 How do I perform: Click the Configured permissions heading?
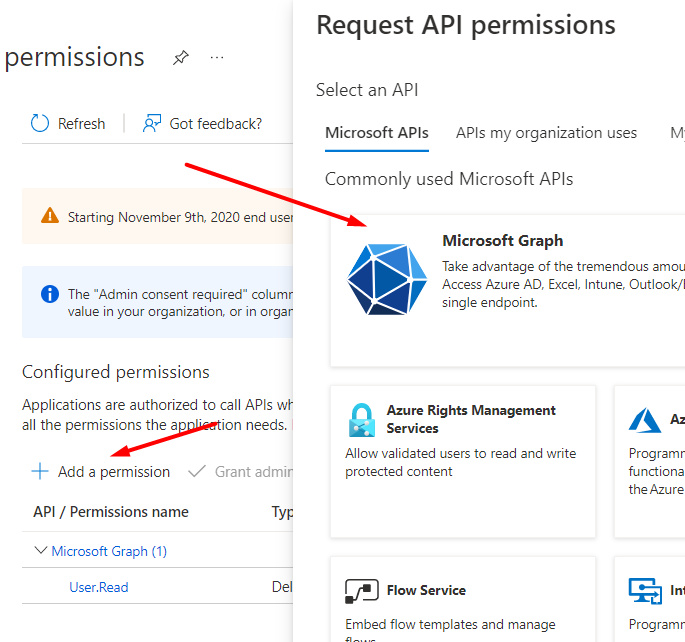point(116,372)
